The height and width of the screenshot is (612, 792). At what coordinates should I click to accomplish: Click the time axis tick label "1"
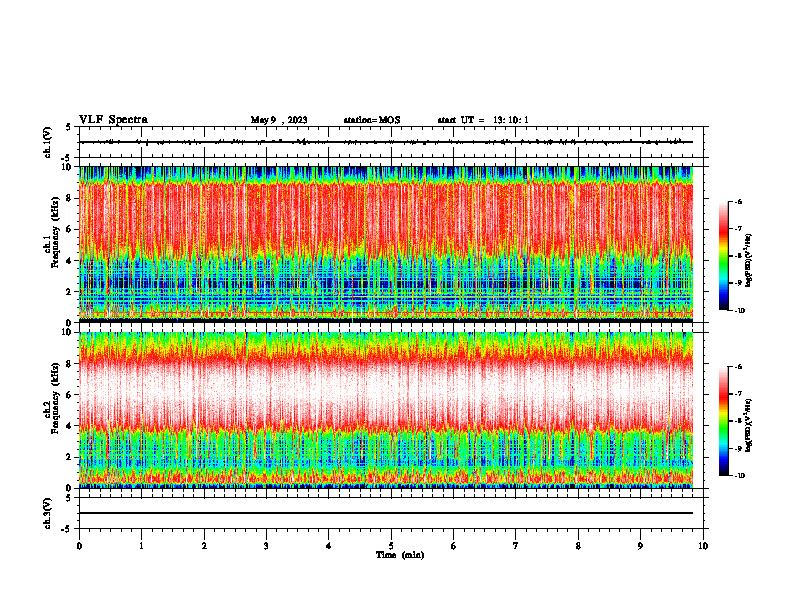141,546
